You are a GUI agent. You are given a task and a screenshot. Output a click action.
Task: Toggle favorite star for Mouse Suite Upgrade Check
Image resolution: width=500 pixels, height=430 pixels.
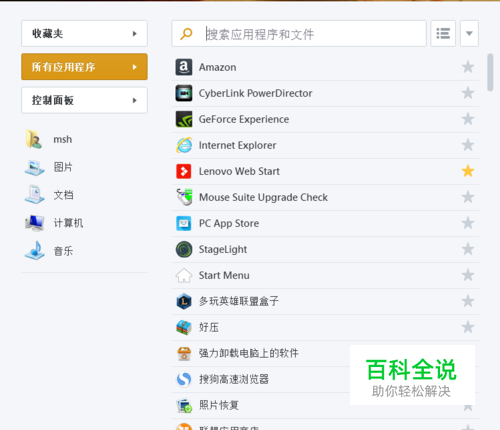[x=468, y=197]
